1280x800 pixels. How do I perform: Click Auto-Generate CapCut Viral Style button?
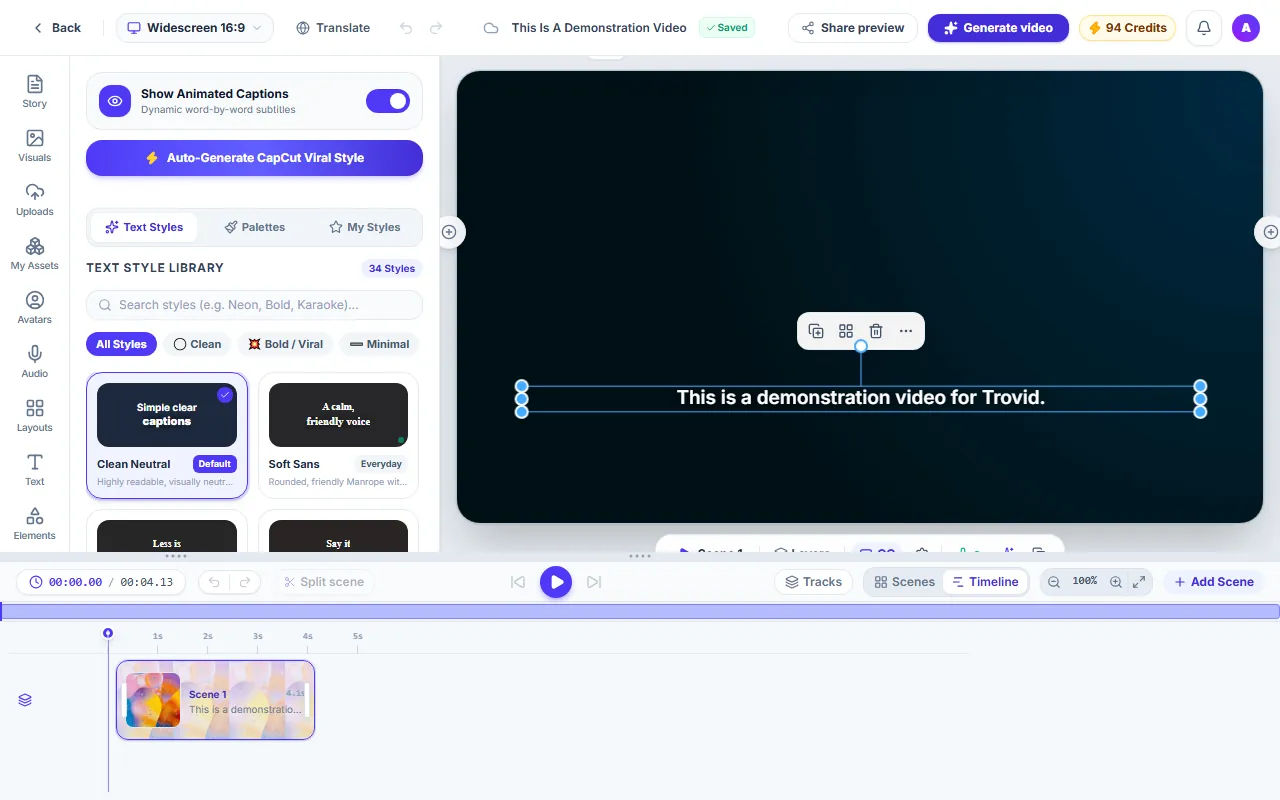tap(255, 158)
